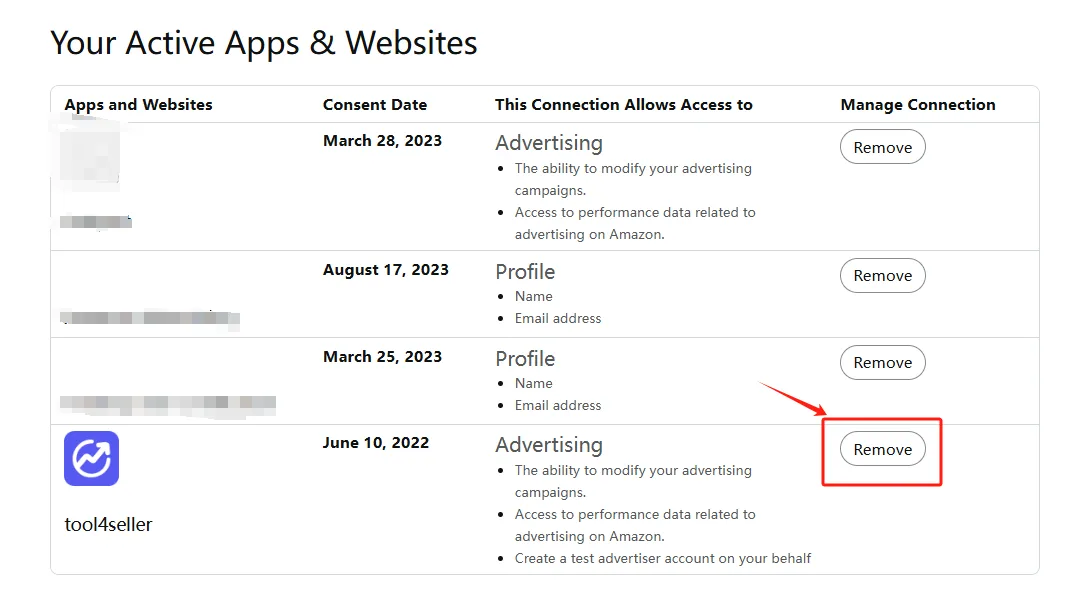1083x603 pixels.
Task: Click the August 17, 2023 consent date
Action: 385,270
